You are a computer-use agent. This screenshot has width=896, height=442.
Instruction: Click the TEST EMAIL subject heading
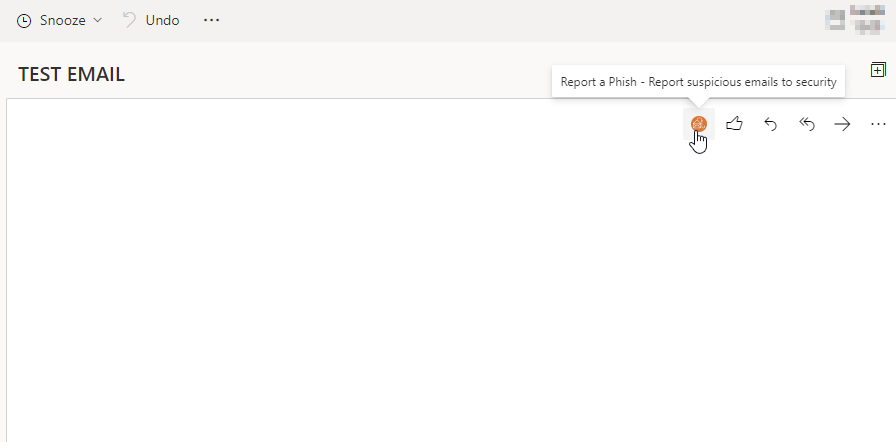(x=71, y=75)
